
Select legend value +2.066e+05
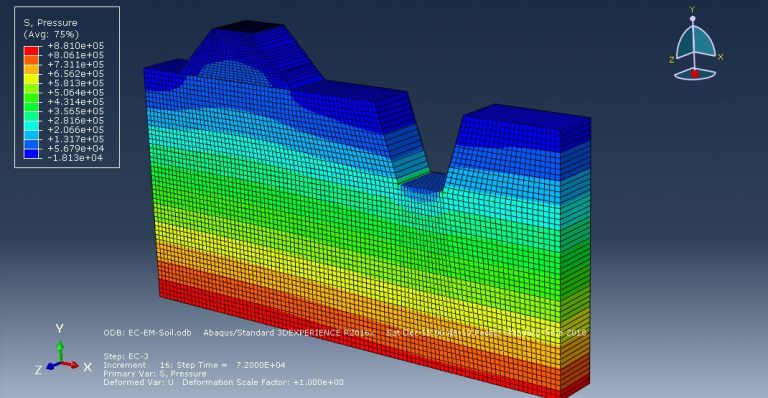tap(75, 130)
